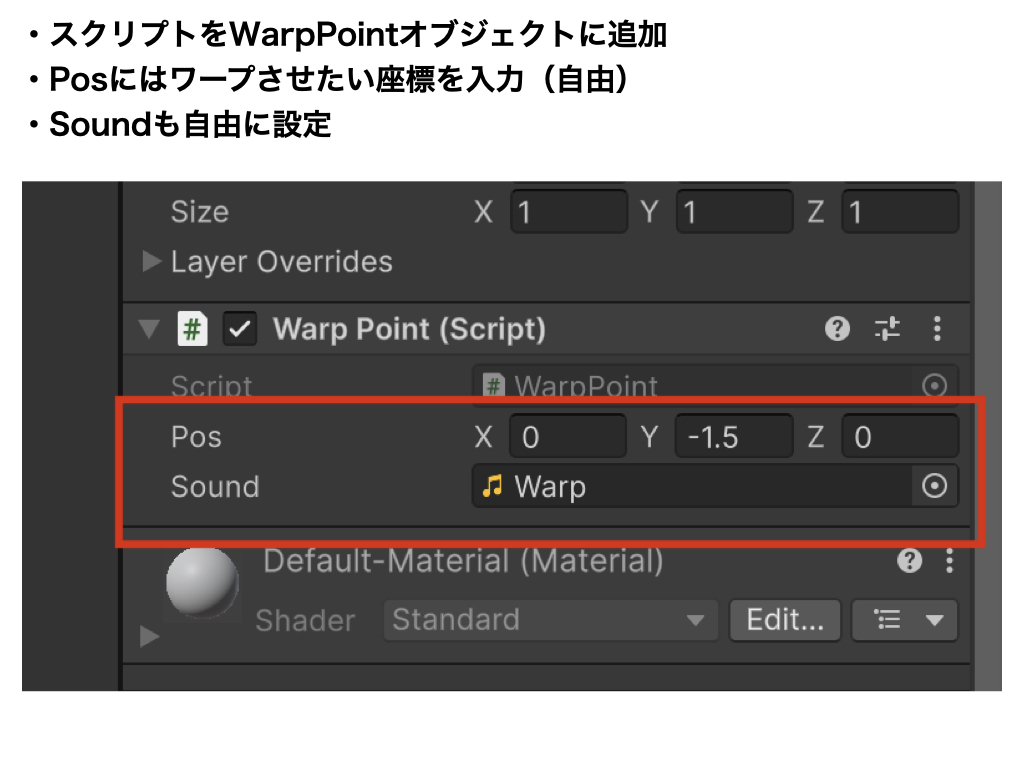Open presets for Warp Point component

pyautogui.click(x=887, y=329)
